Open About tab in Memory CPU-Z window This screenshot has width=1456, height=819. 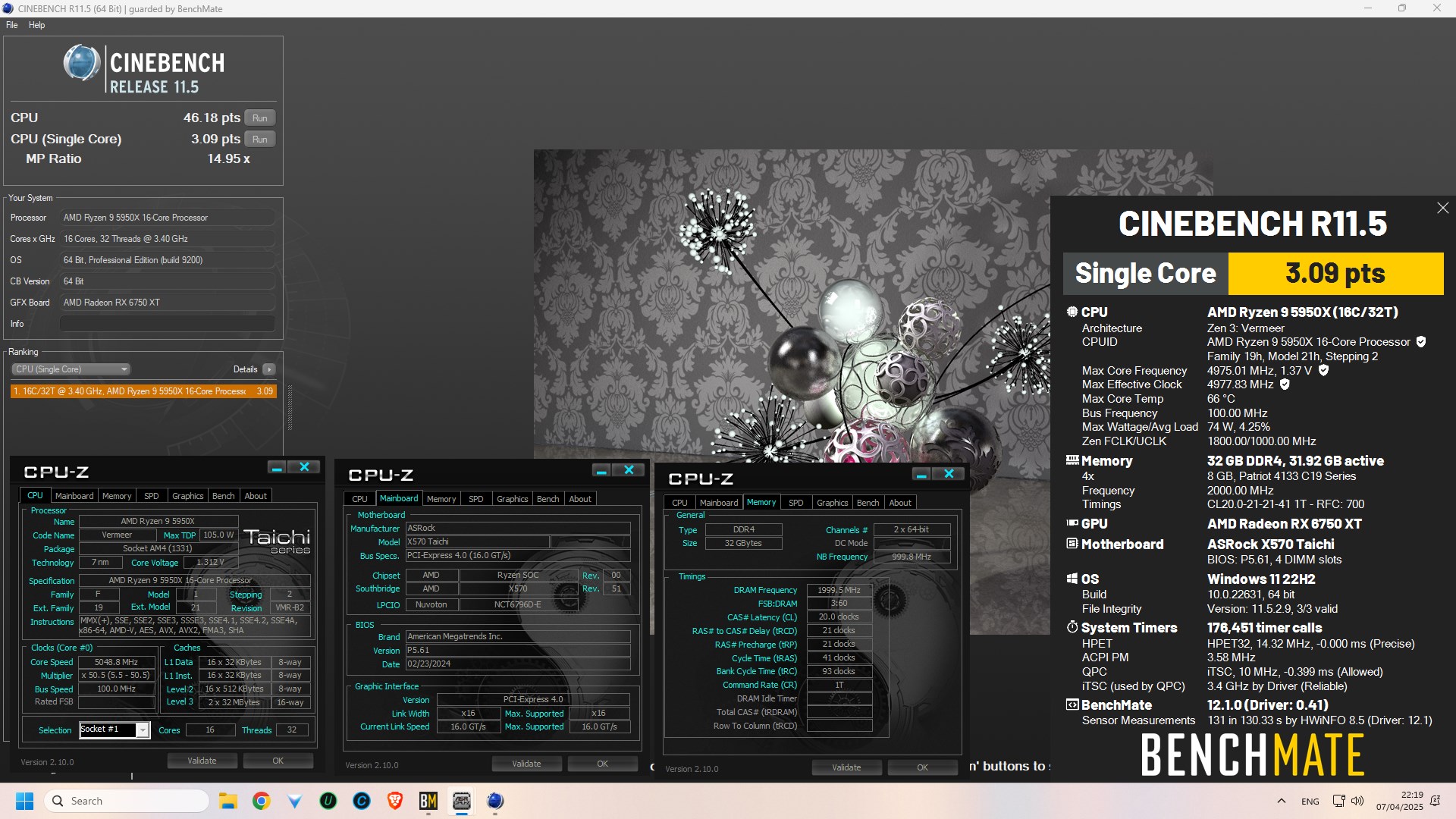[x=900, y=503]
